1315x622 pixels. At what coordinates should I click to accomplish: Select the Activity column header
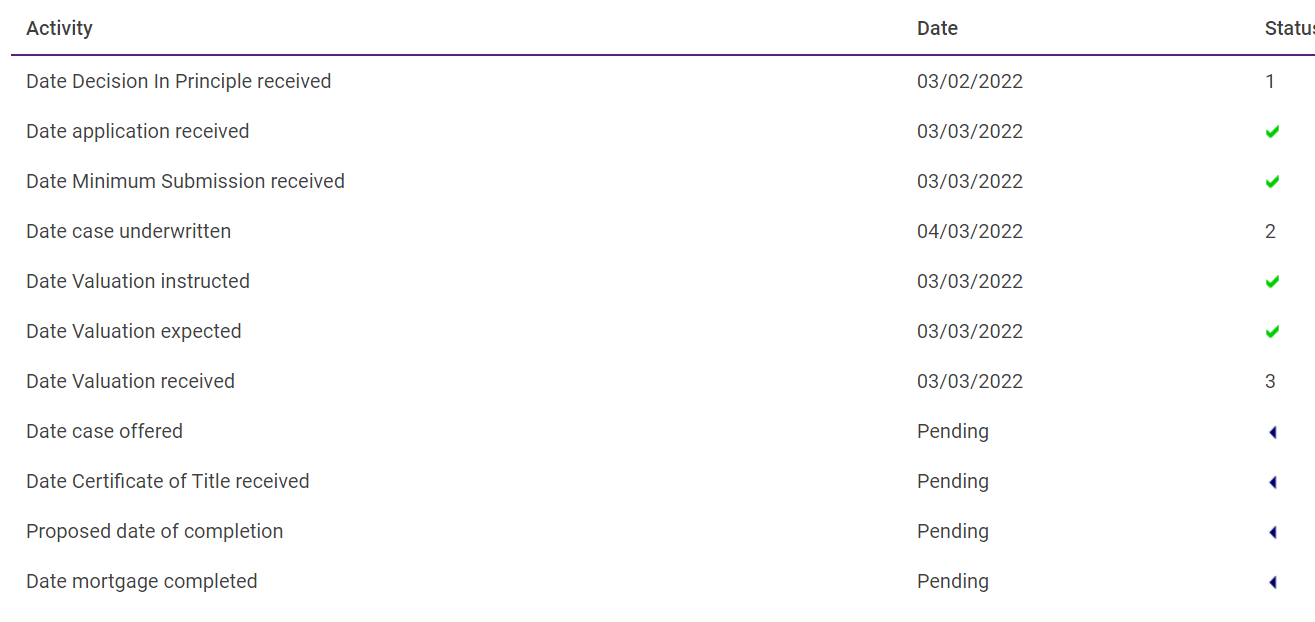pos(59,28)
